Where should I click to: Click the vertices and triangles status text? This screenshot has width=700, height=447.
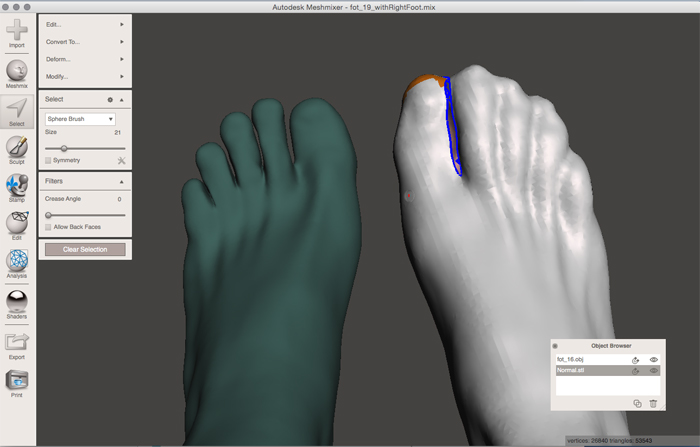pyautogui.click(x=609, y=441)
